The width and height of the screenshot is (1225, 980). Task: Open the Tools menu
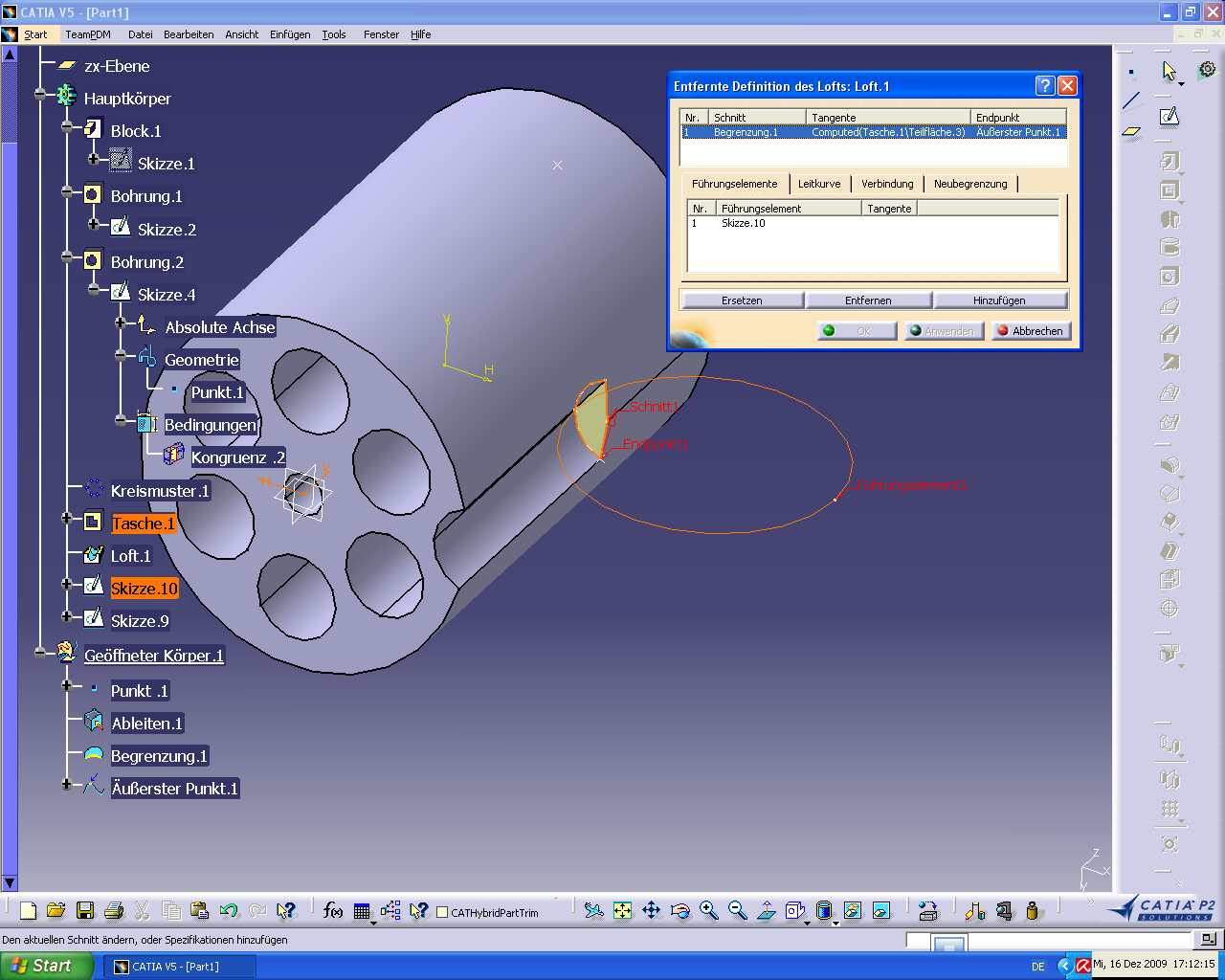(x=334, y=34)
